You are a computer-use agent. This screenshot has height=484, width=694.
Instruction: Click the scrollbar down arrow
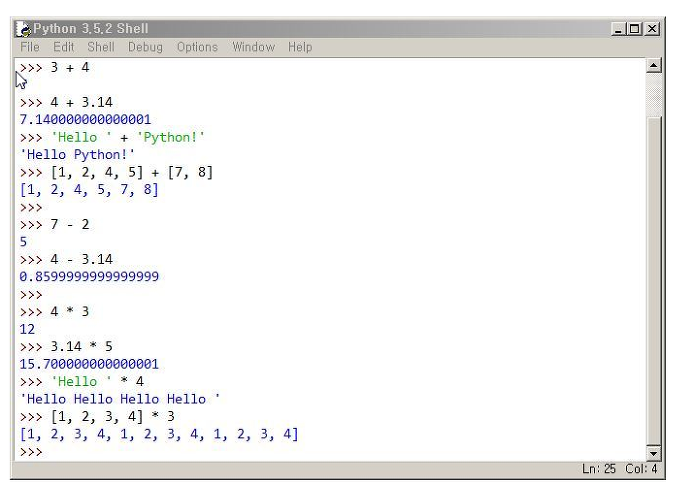pyautogui.click(x=653, y=453)
